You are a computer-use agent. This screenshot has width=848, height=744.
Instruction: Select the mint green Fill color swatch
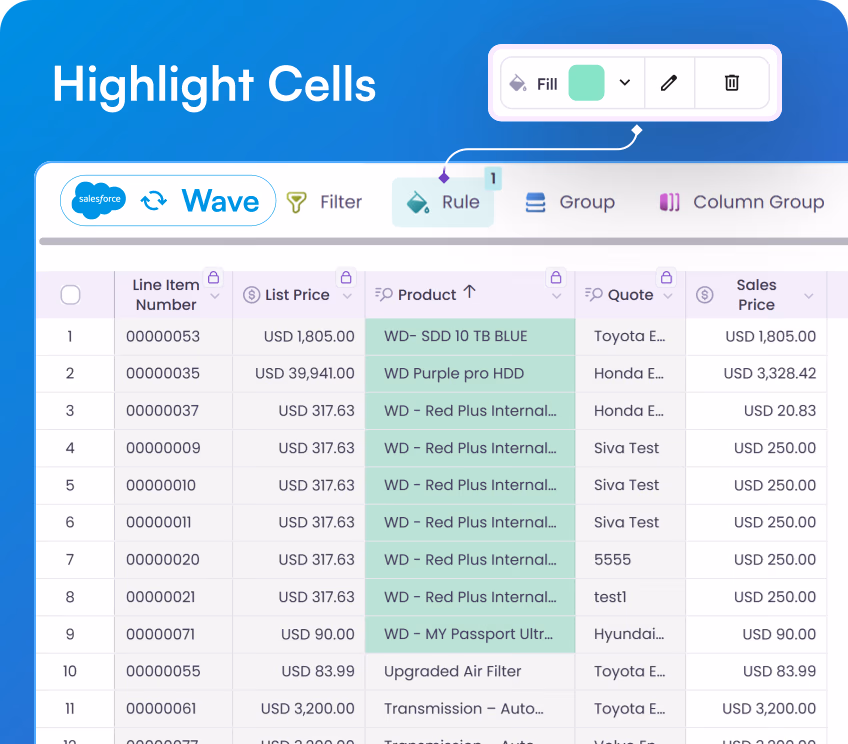586,83
